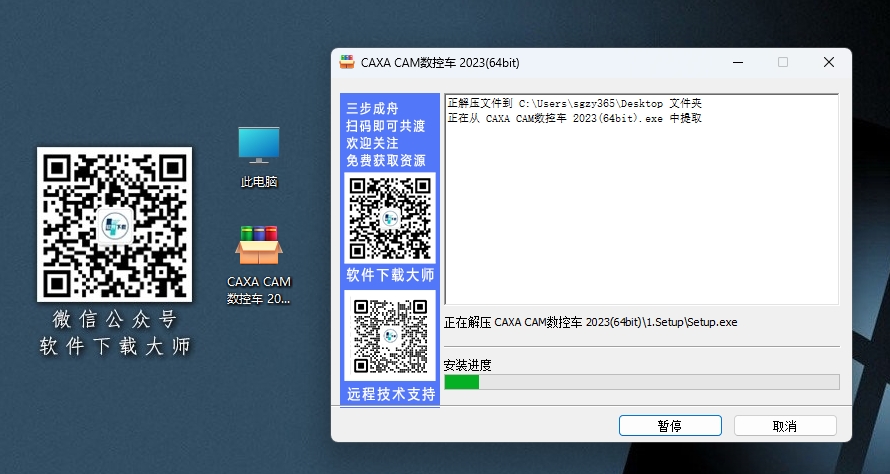
Task: Minimize the CAXA CAM installer window
Action: click(738, 62)
